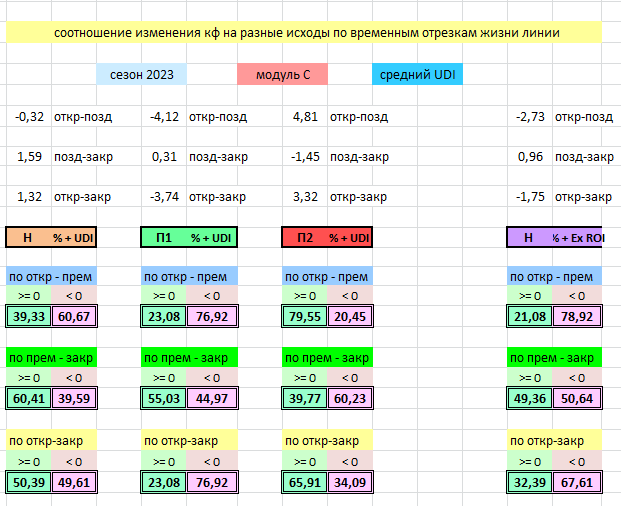Click the 55,03 cell

click(x=164, y=398)
